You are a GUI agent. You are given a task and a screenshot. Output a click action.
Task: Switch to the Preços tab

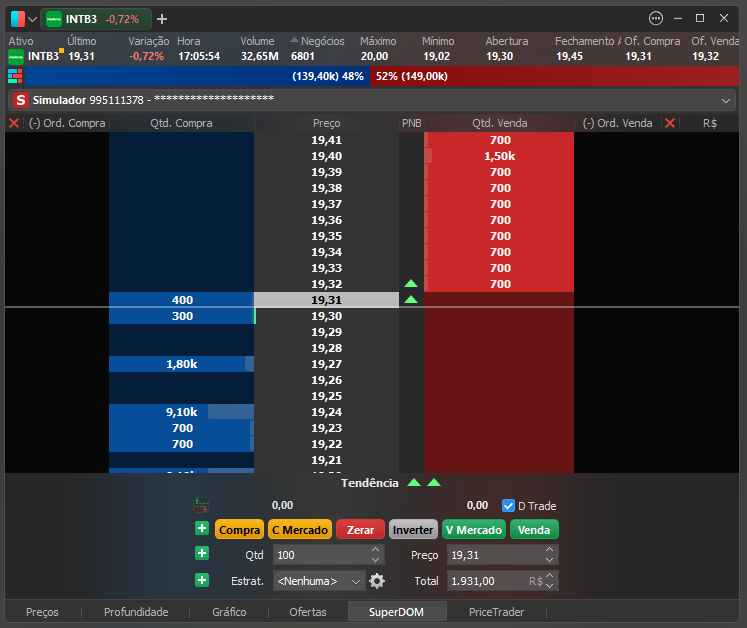[x=42, y=612]
